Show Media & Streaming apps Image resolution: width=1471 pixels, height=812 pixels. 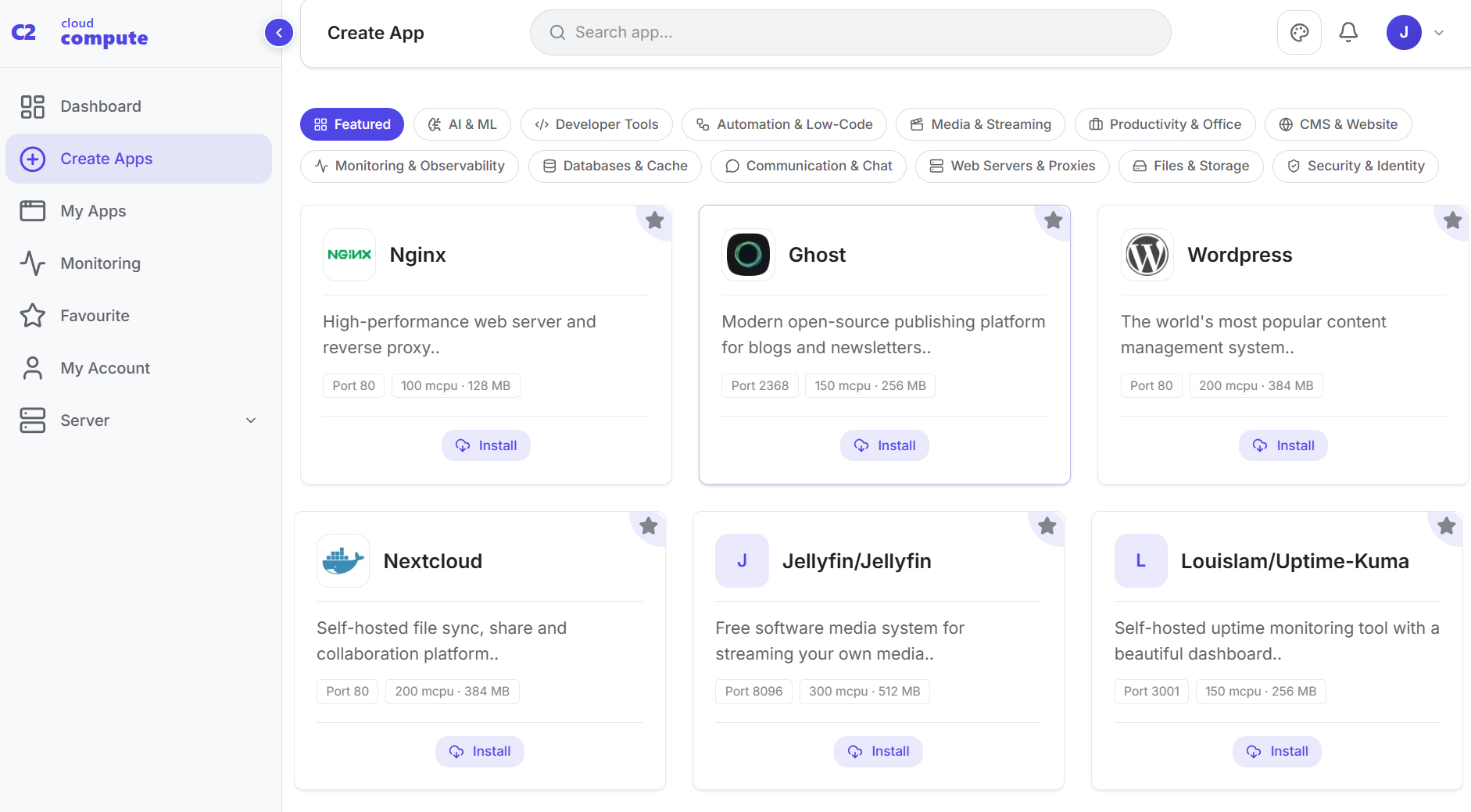click(x=981, y=124)
